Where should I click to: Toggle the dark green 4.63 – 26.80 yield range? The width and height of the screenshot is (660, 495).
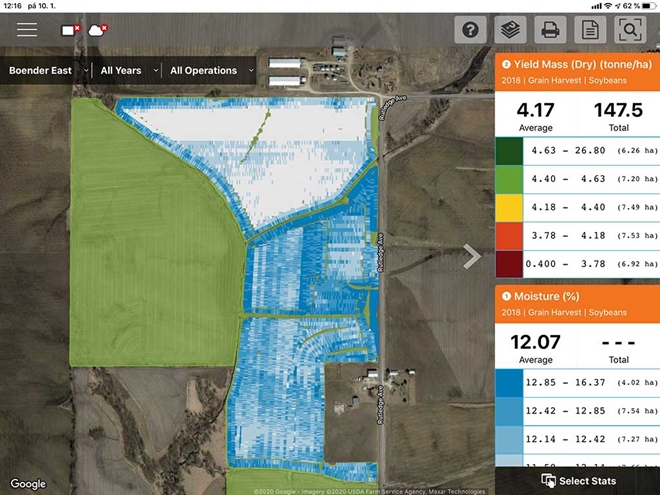(577, 151)
